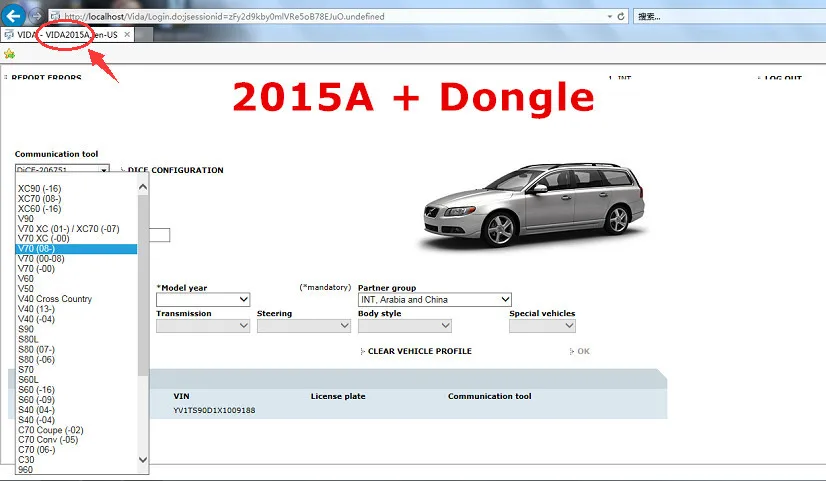Select C30 in model list
Screen dimensions: 826x481
pos(76,459)
